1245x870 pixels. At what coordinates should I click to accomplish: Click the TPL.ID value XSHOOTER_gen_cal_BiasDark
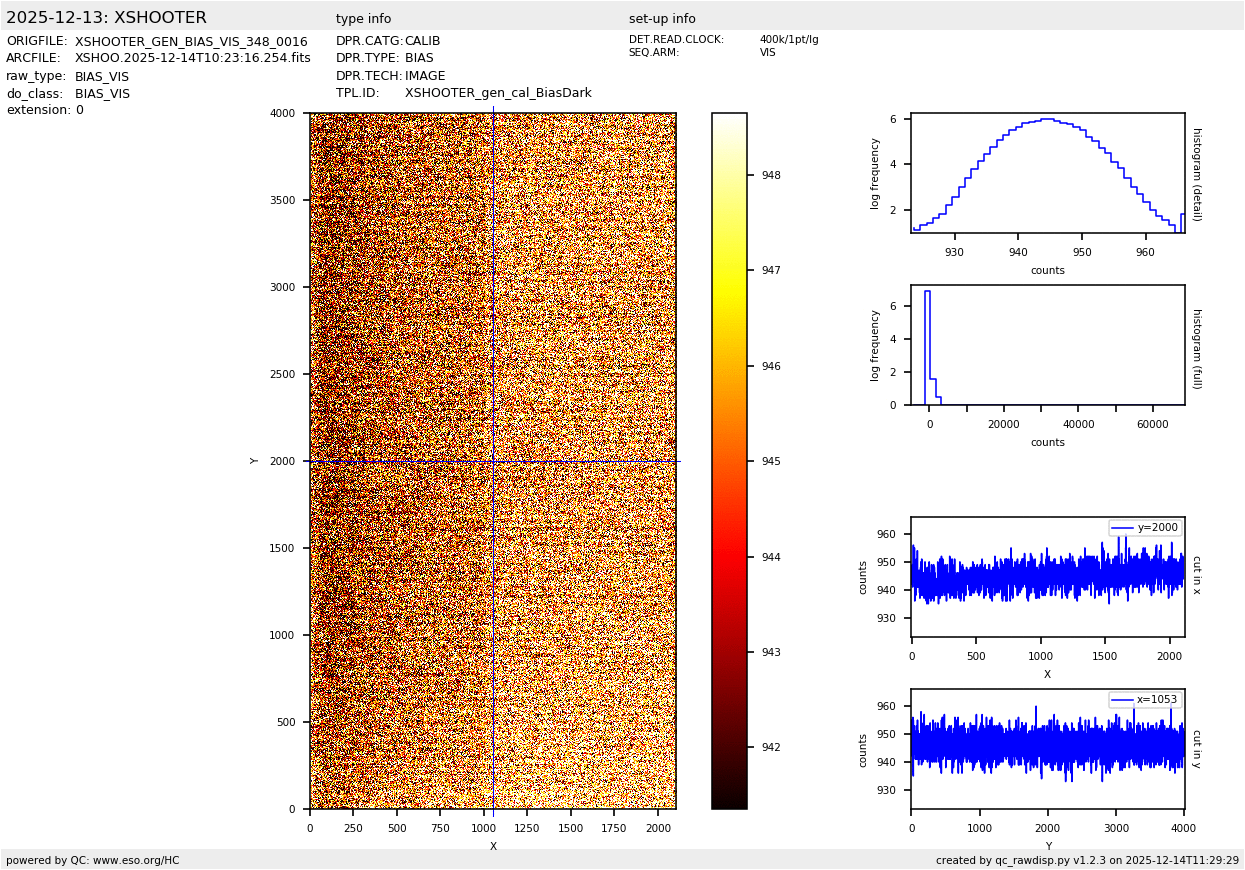coord(498,93)
